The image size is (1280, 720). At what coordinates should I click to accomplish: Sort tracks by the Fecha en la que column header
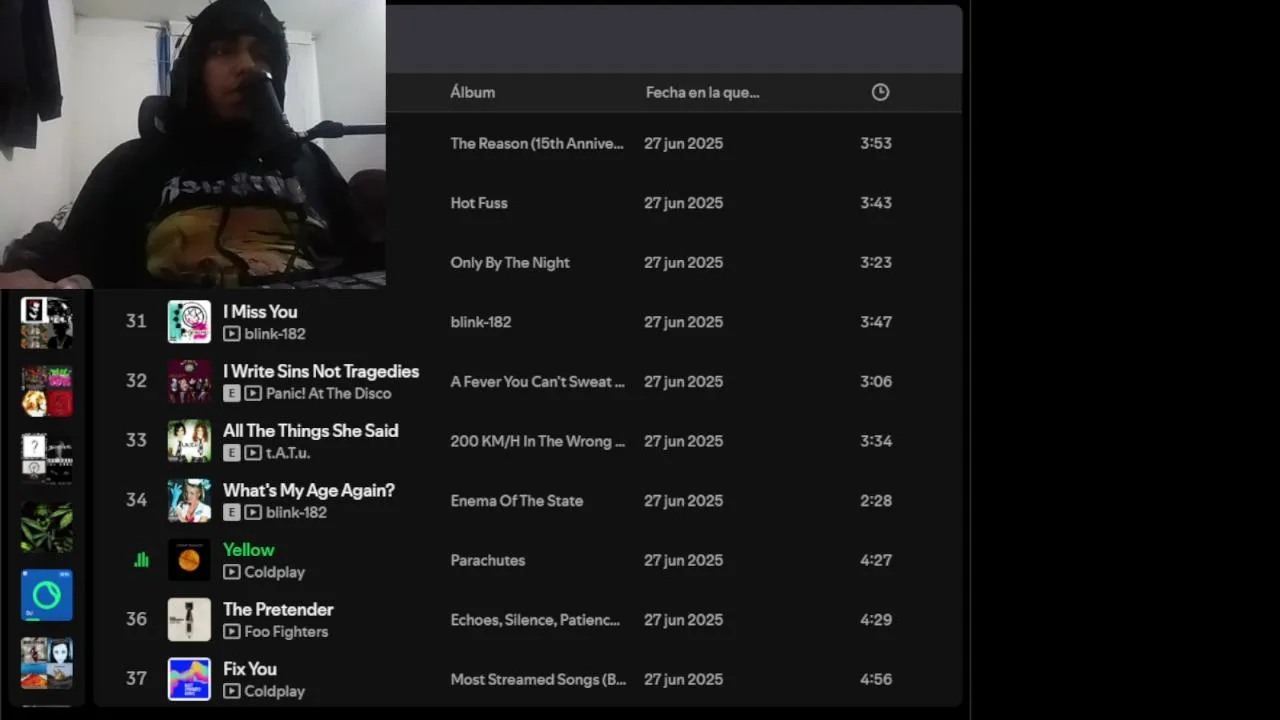(x=702, y=92)
